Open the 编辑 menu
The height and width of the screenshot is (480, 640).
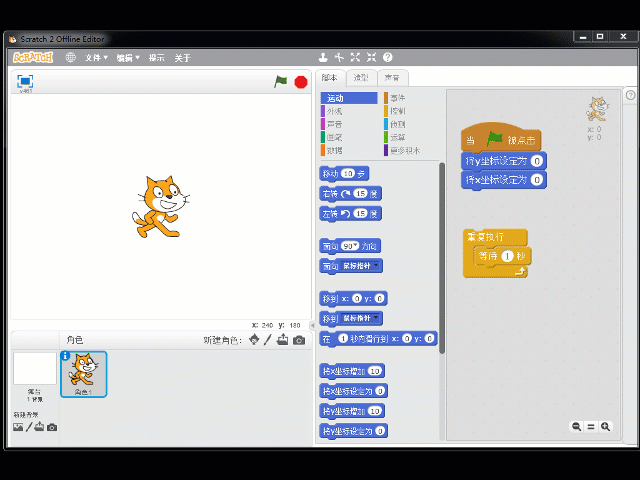click(128, 58)
